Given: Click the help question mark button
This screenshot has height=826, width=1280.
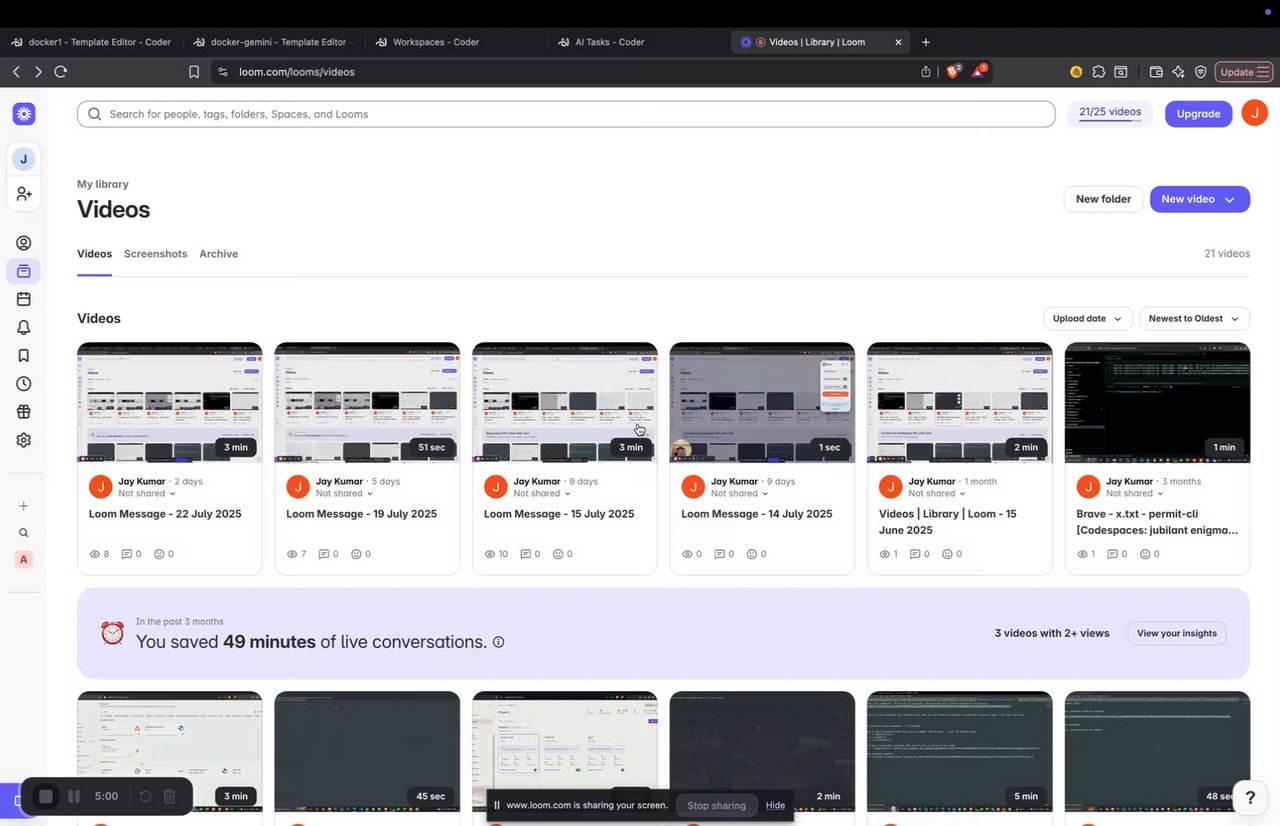Looking at the screenshot, I should click(x=1249, y=796).
